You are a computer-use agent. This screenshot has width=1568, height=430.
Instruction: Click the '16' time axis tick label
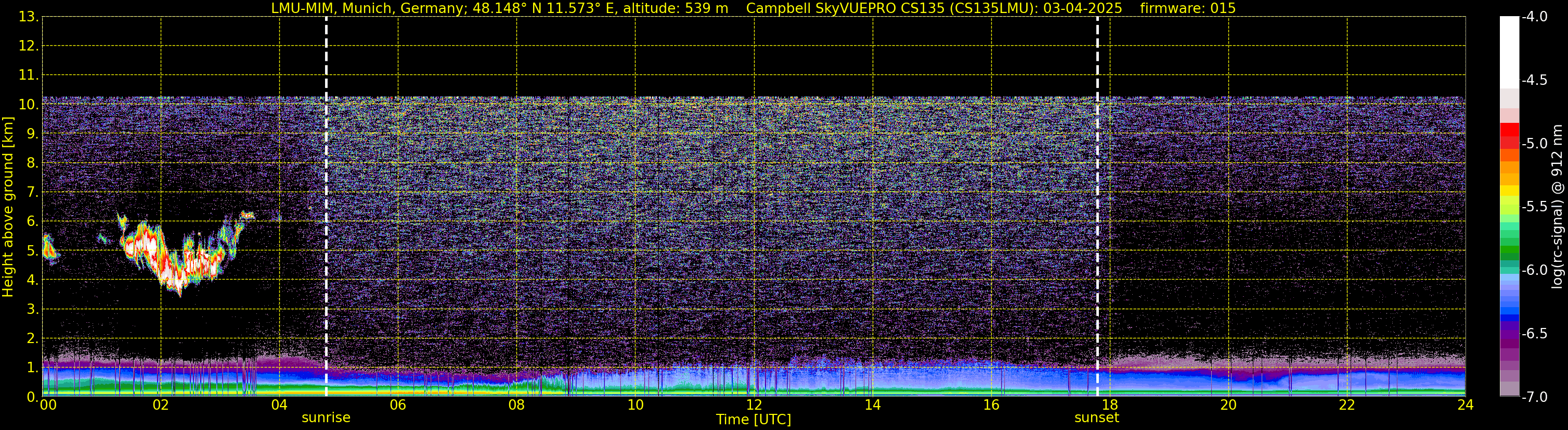click(992, 406)
